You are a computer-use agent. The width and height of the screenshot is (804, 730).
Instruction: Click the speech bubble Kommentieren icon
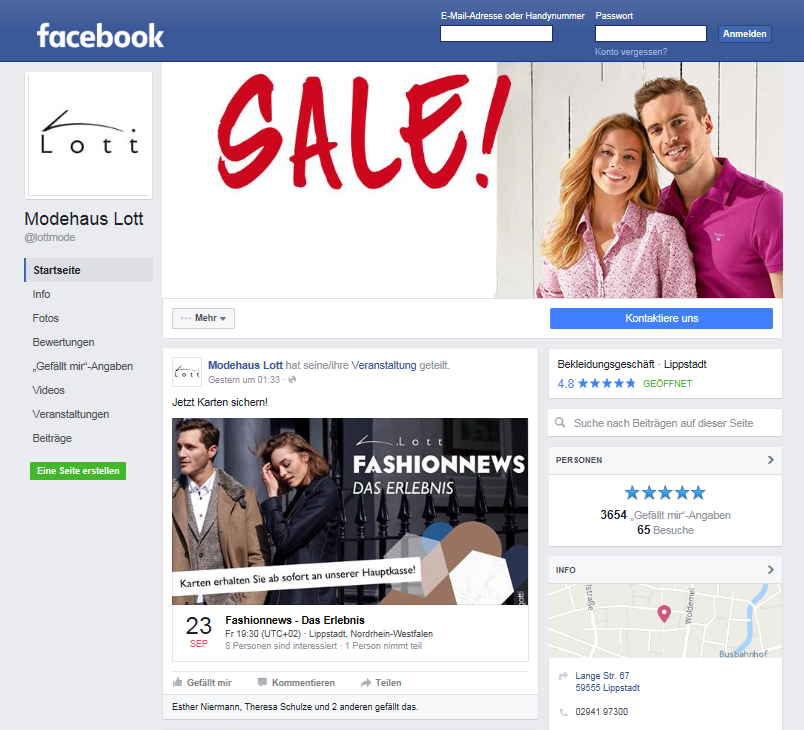[x=262, y=682]
